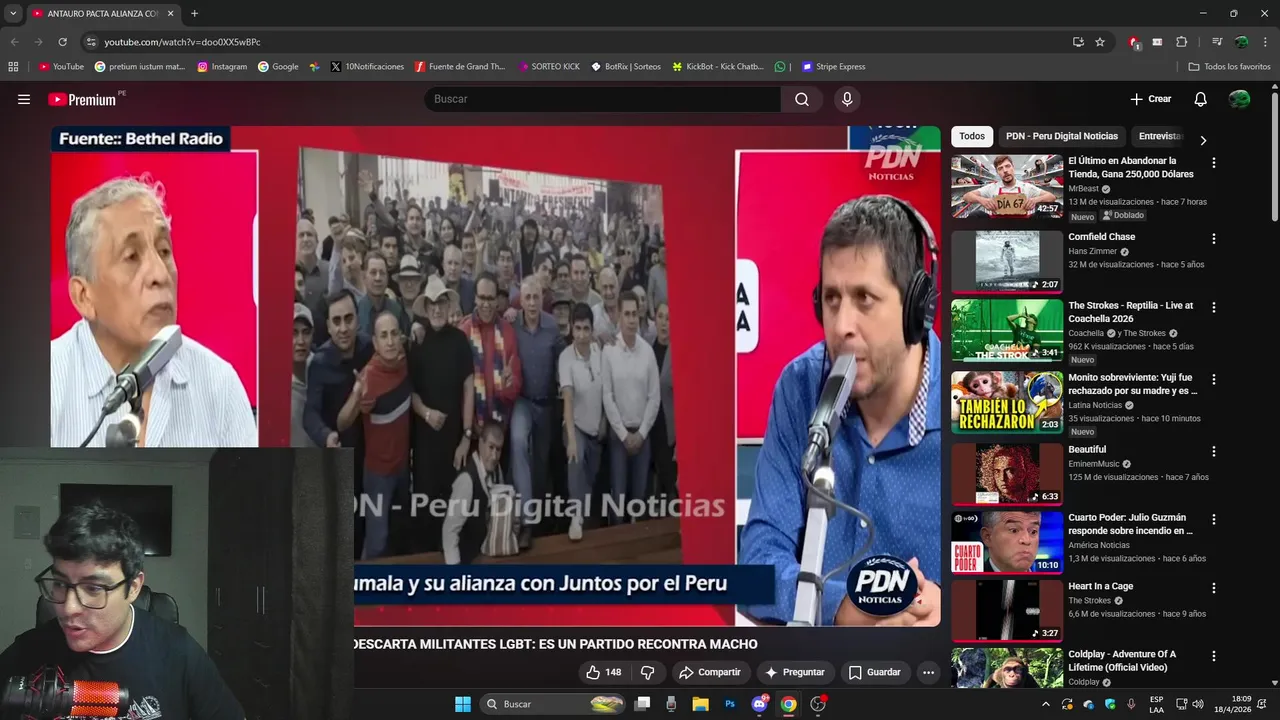
Task: Start voice search with microphone icon
Action: point(847,99)
